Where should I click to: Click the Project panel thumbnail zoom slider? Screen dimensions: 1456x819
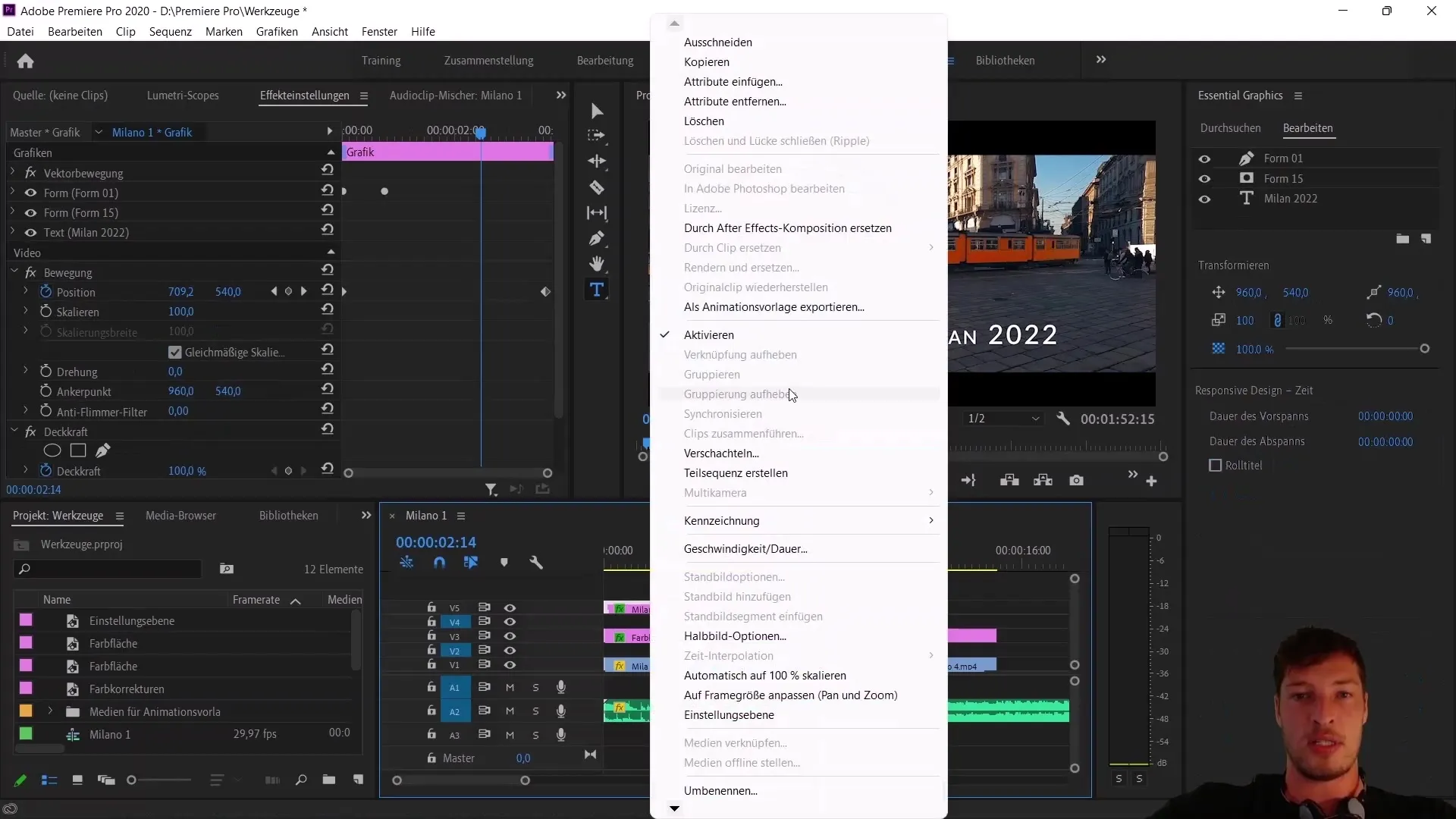pyautogui.click(x=131, y=780)
